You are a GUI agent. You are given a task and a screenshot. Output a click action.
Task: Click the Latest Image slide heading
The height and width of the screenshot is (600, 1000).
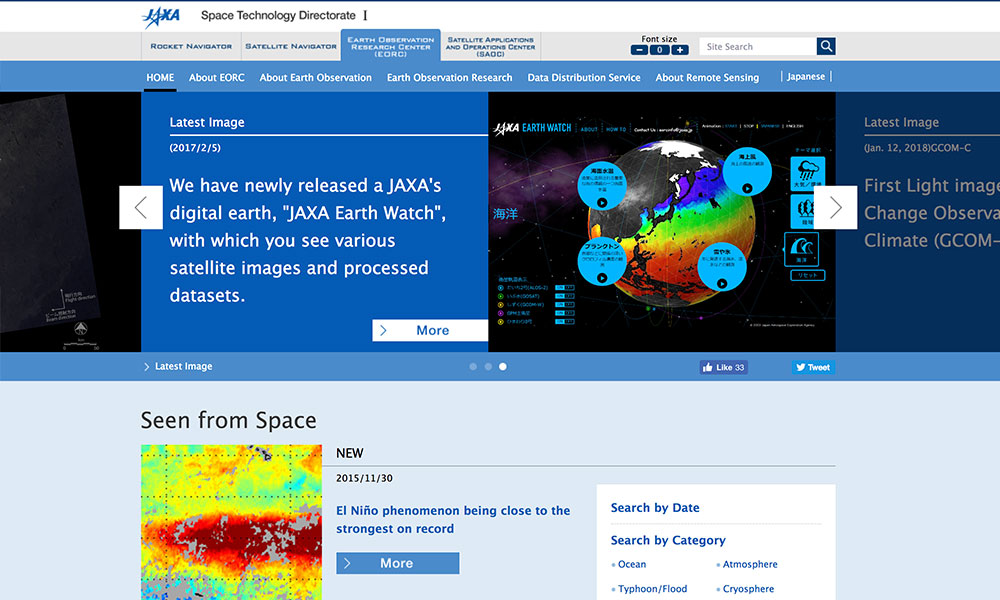[207, 122]
